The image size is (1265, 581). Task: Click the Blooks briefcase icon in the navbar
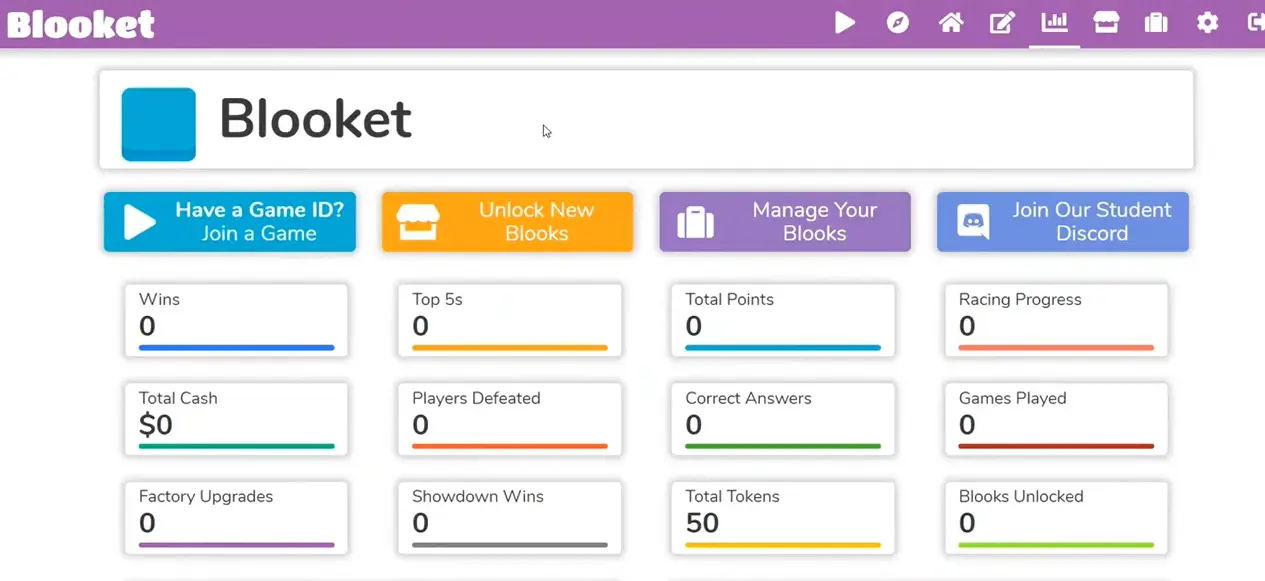click(1156, 22)
